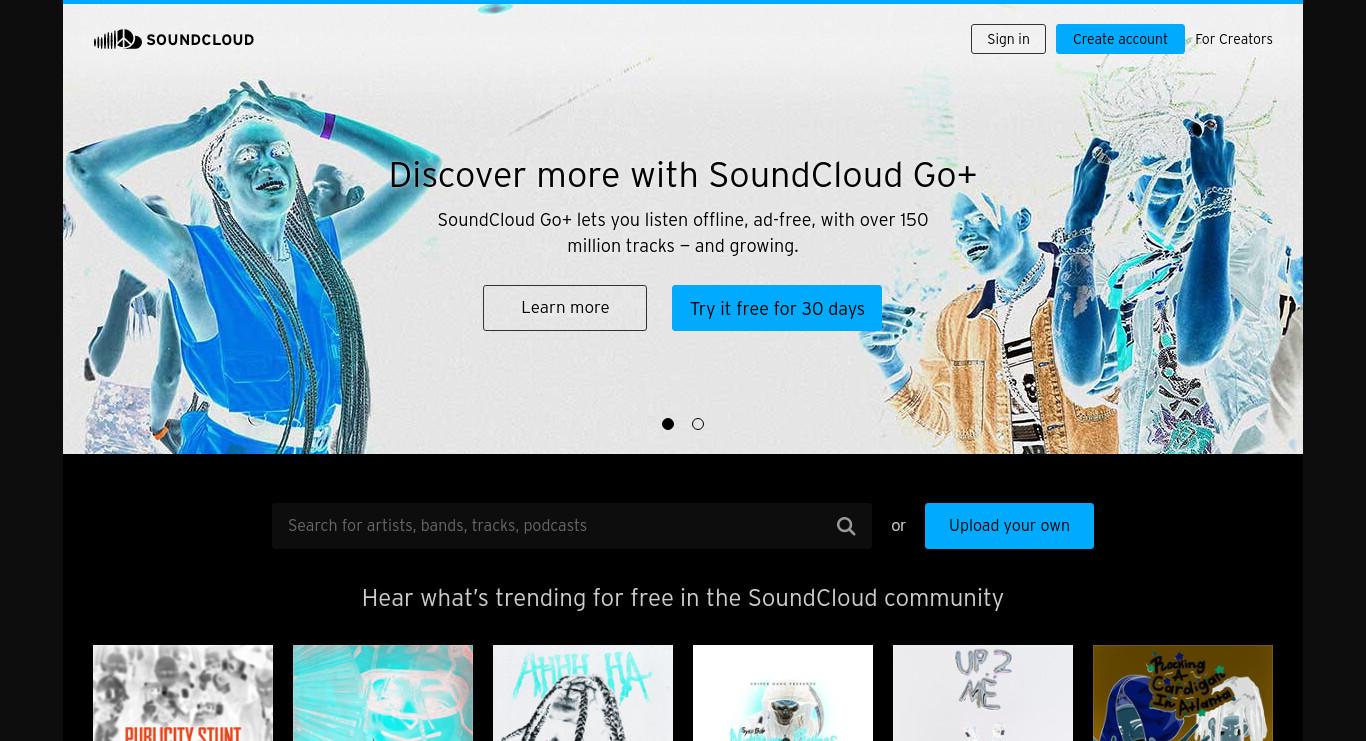Click the Create account button

point(1120,39)
